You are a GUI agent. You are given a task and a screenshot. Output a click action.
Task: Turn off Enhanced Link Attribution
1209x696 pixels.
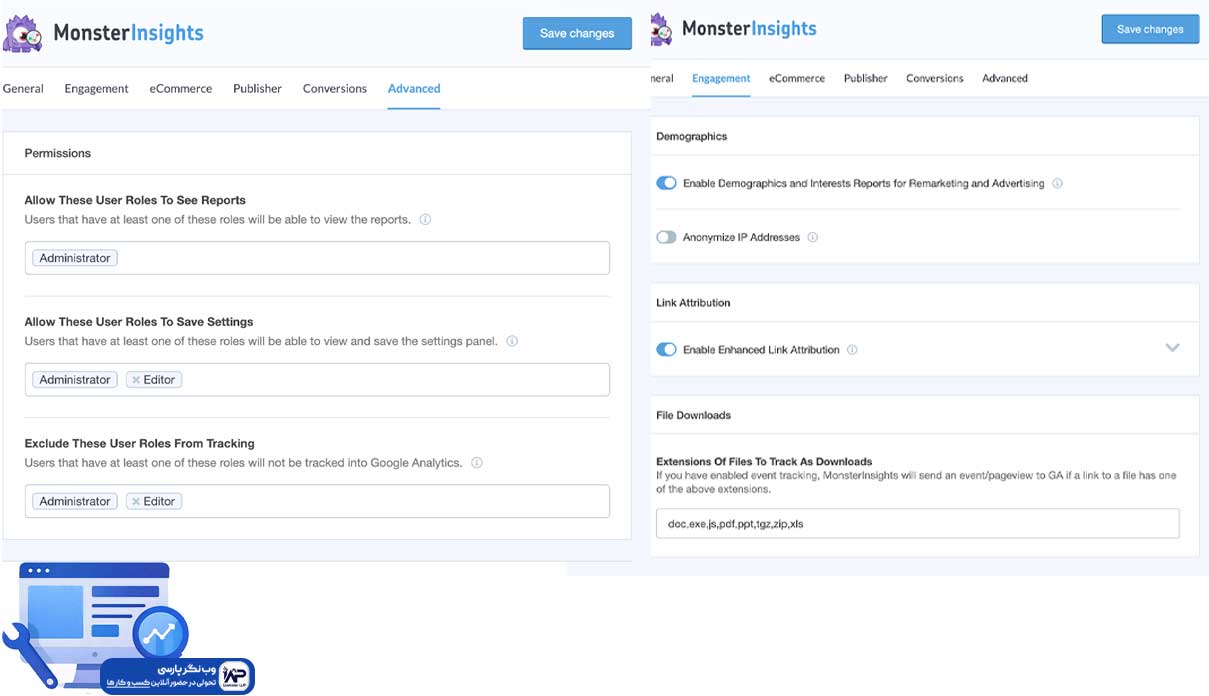click(666, 350)
